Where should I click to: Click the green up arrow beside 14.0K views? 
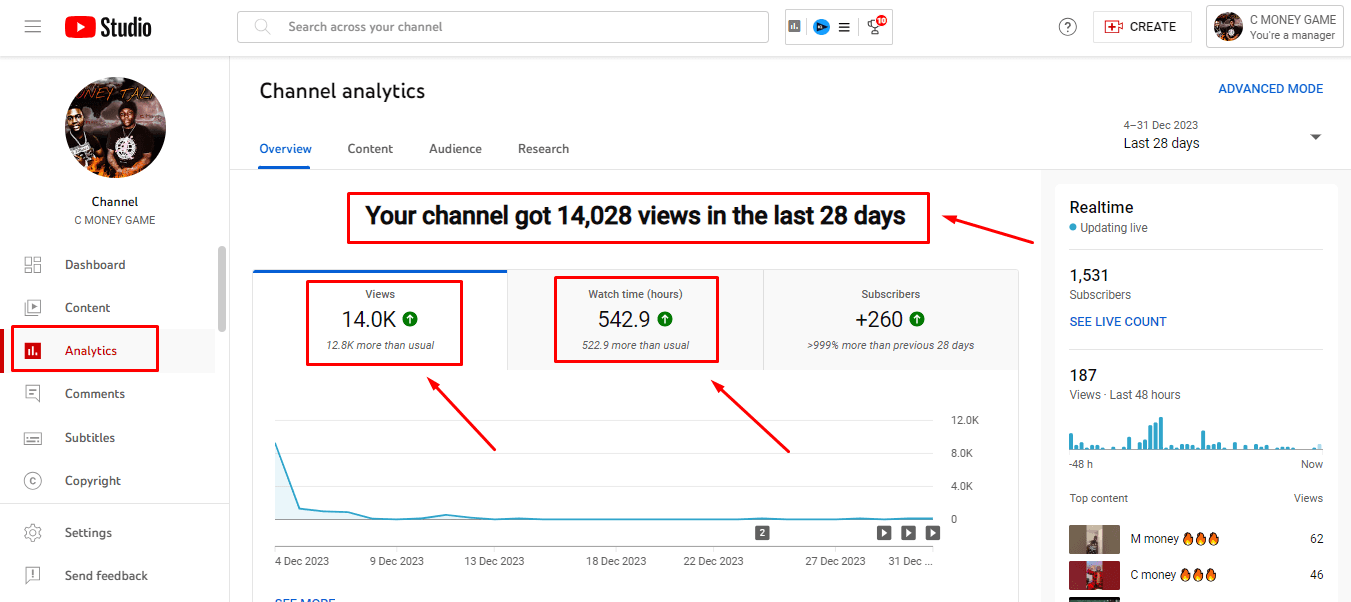pos(411,320)
